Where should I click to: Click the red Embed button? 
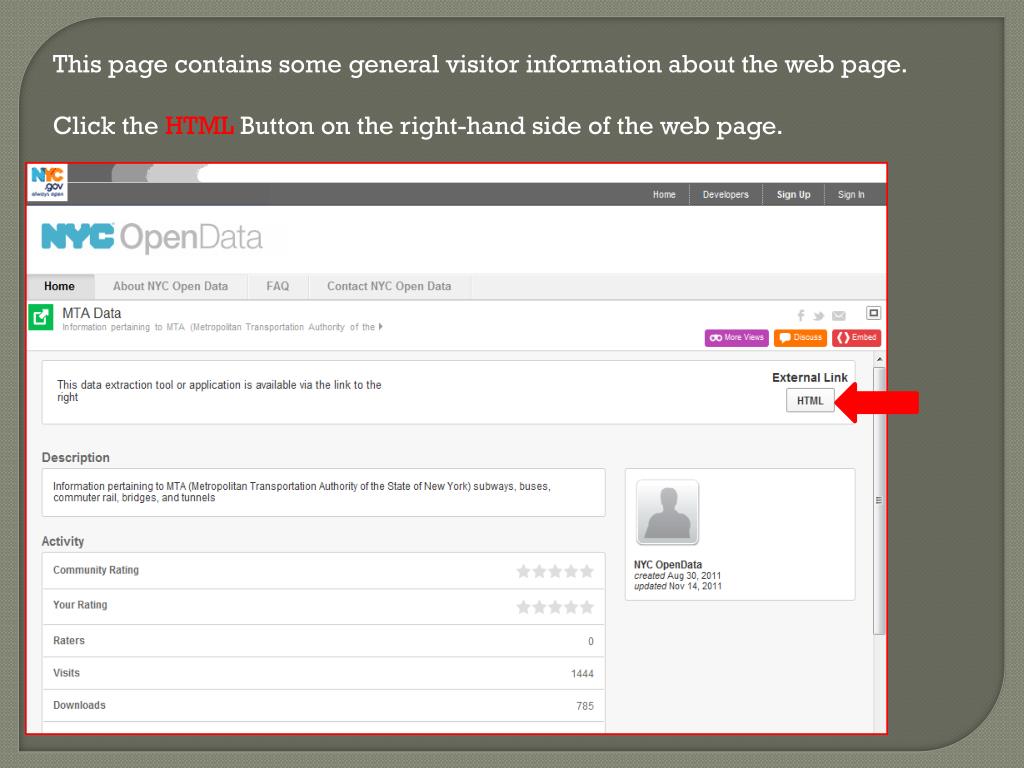pyautogui.click(x=857, y=338)
